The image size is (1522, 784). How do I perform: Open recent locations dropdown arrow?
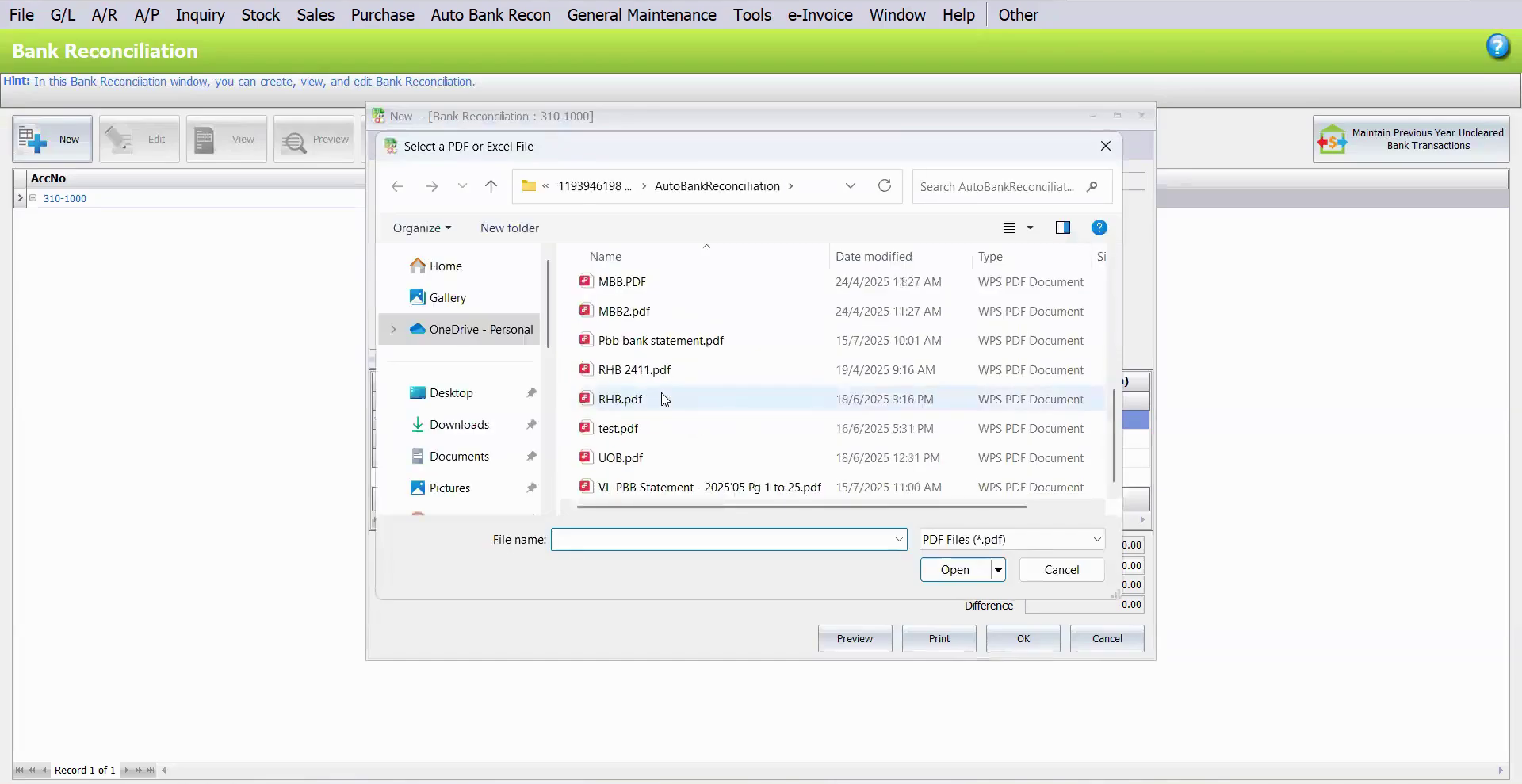click(x=462, y=186)
